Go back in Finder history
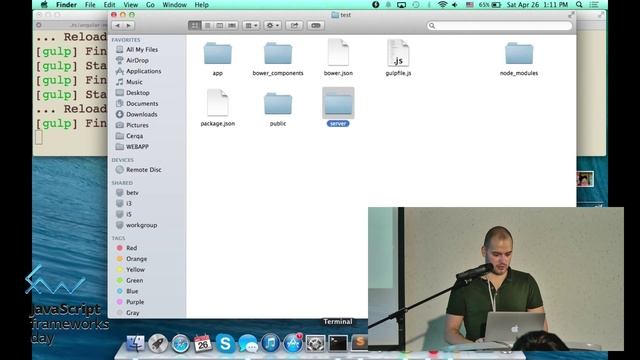 click(118, 25)
